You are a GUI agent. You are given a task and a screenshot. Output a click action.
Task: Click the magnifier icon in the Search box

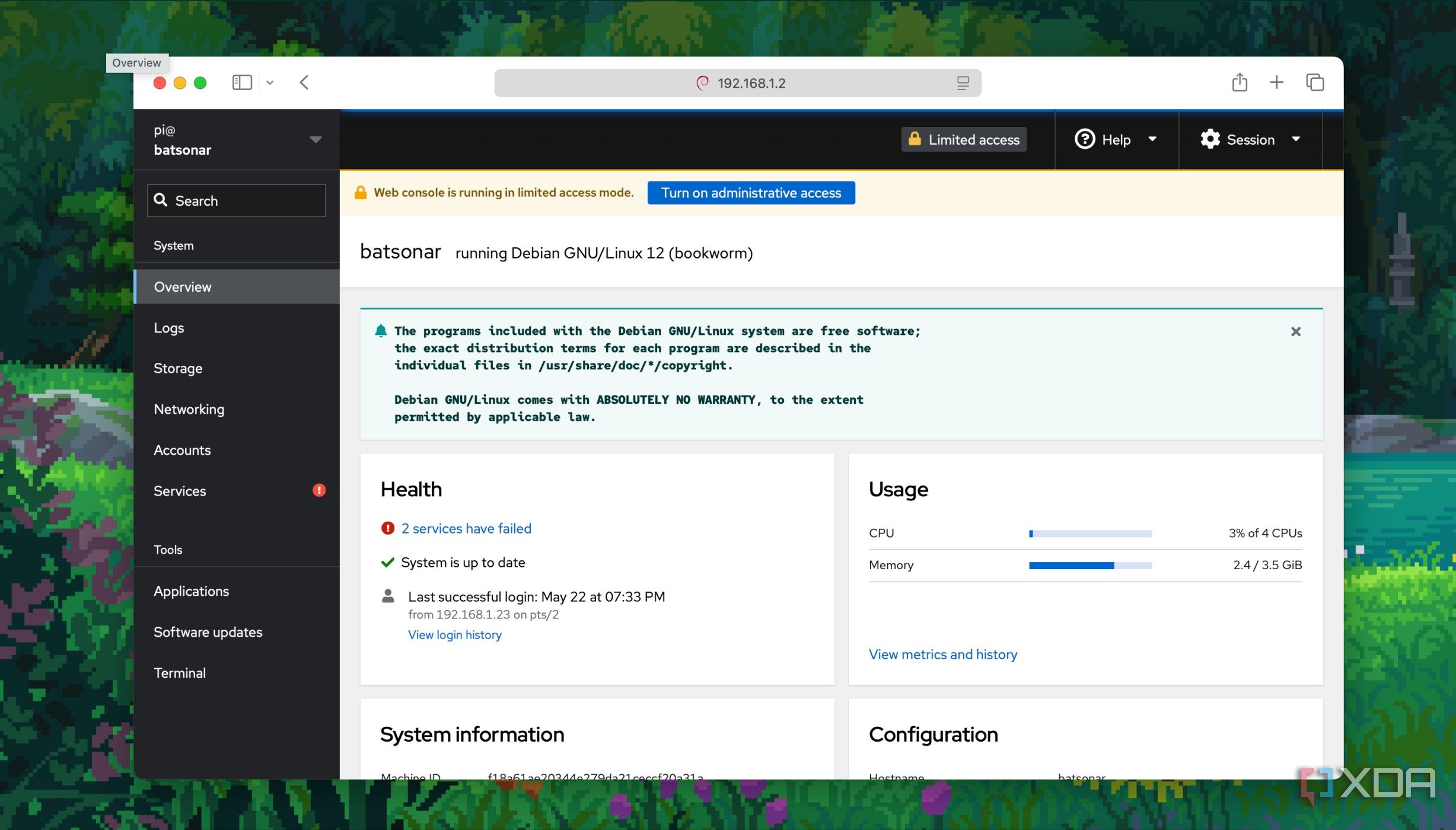pyautogui.click(x=161, y=200)
